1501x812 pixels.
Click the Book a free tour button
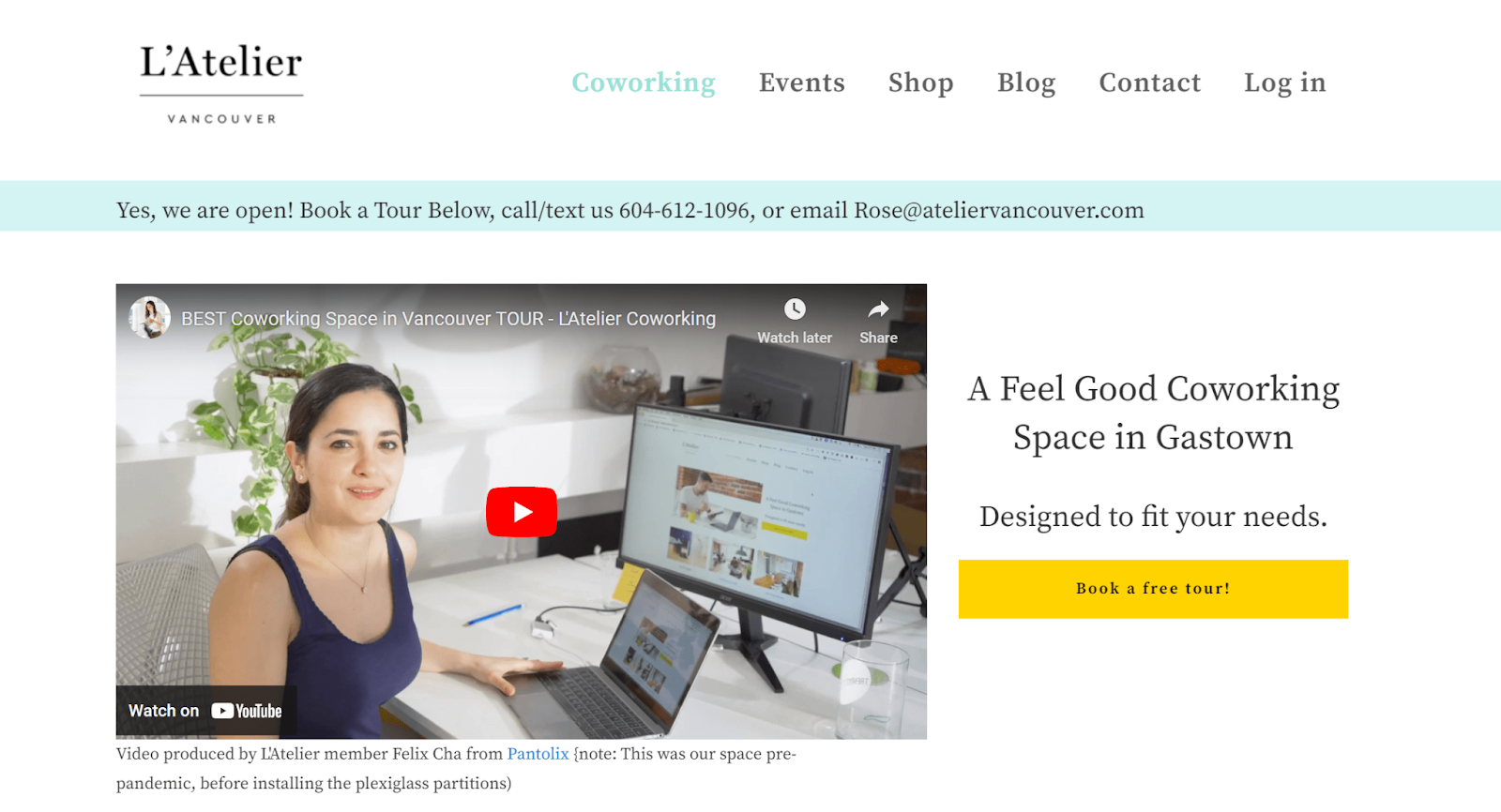1153,589
